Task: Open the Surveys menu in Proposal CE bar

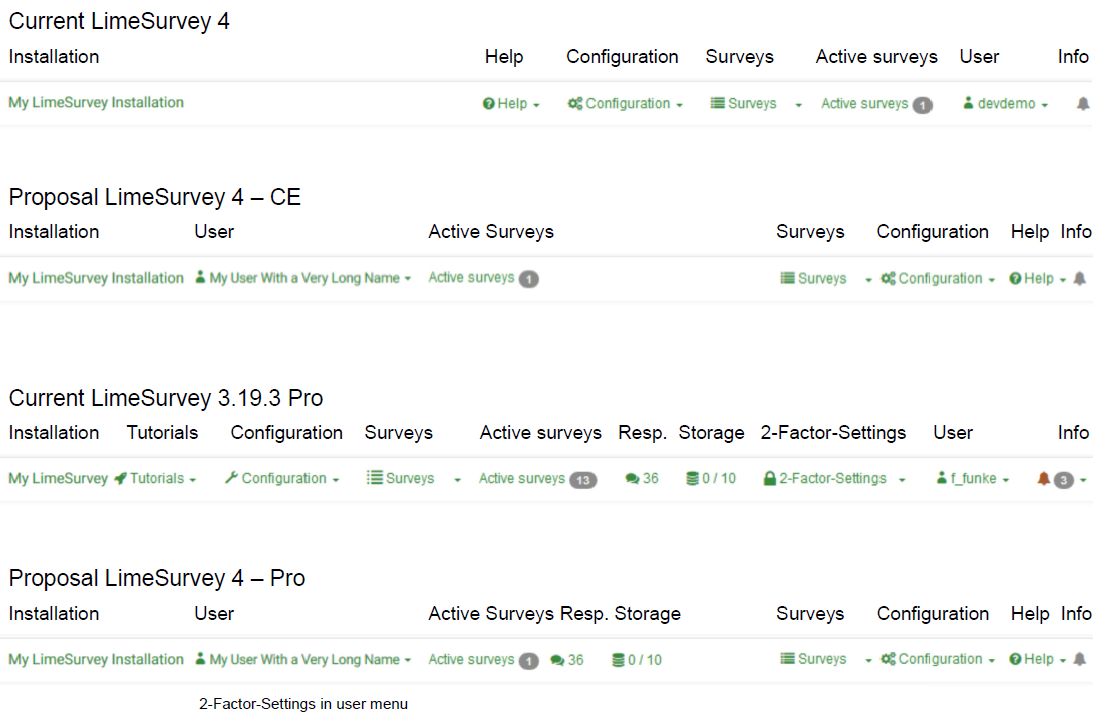Action: (x=822, y=279)
